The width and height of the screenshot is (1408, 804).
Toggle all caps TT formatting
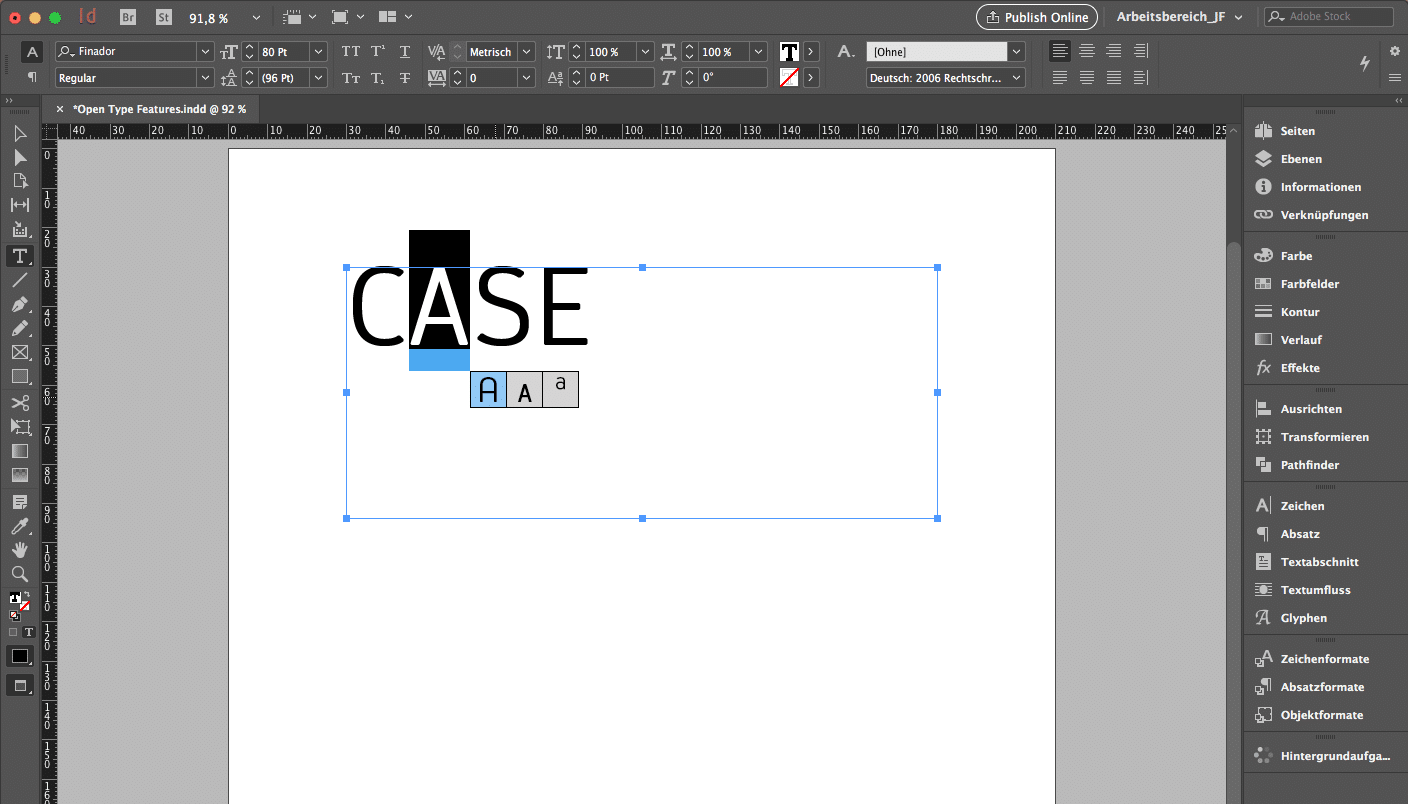tap(351, 52)
